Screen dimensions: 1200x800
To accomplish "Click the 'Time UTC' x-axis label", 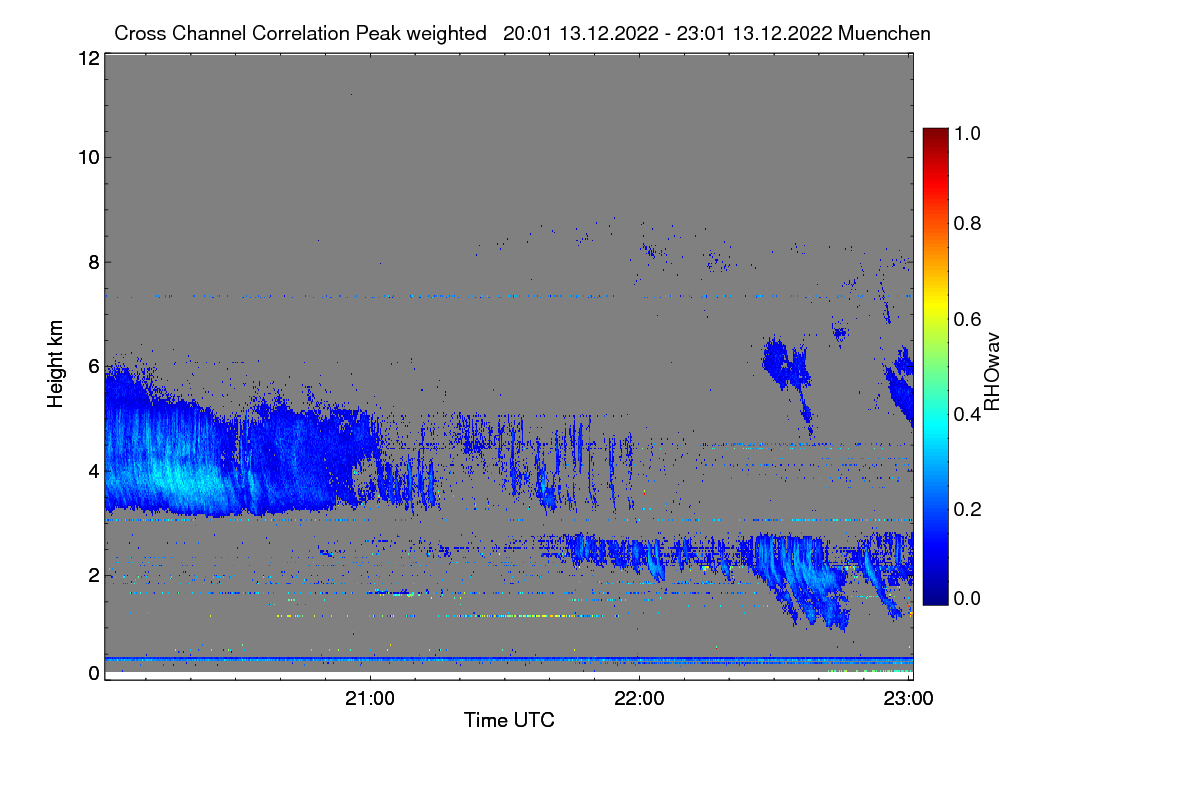I will (509, 720).
